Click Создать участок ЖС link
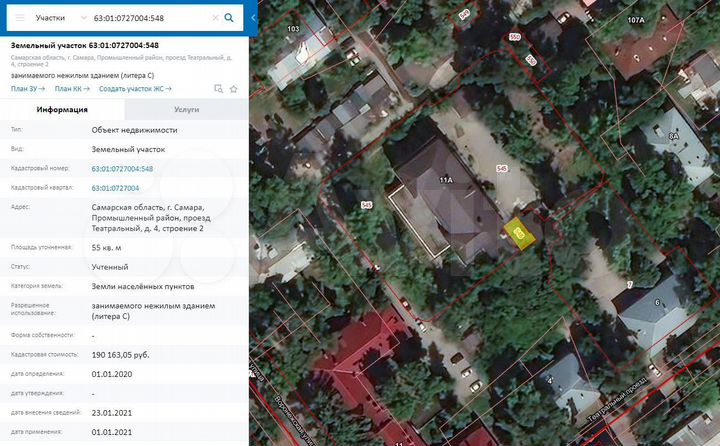 (x=135, y=89)
